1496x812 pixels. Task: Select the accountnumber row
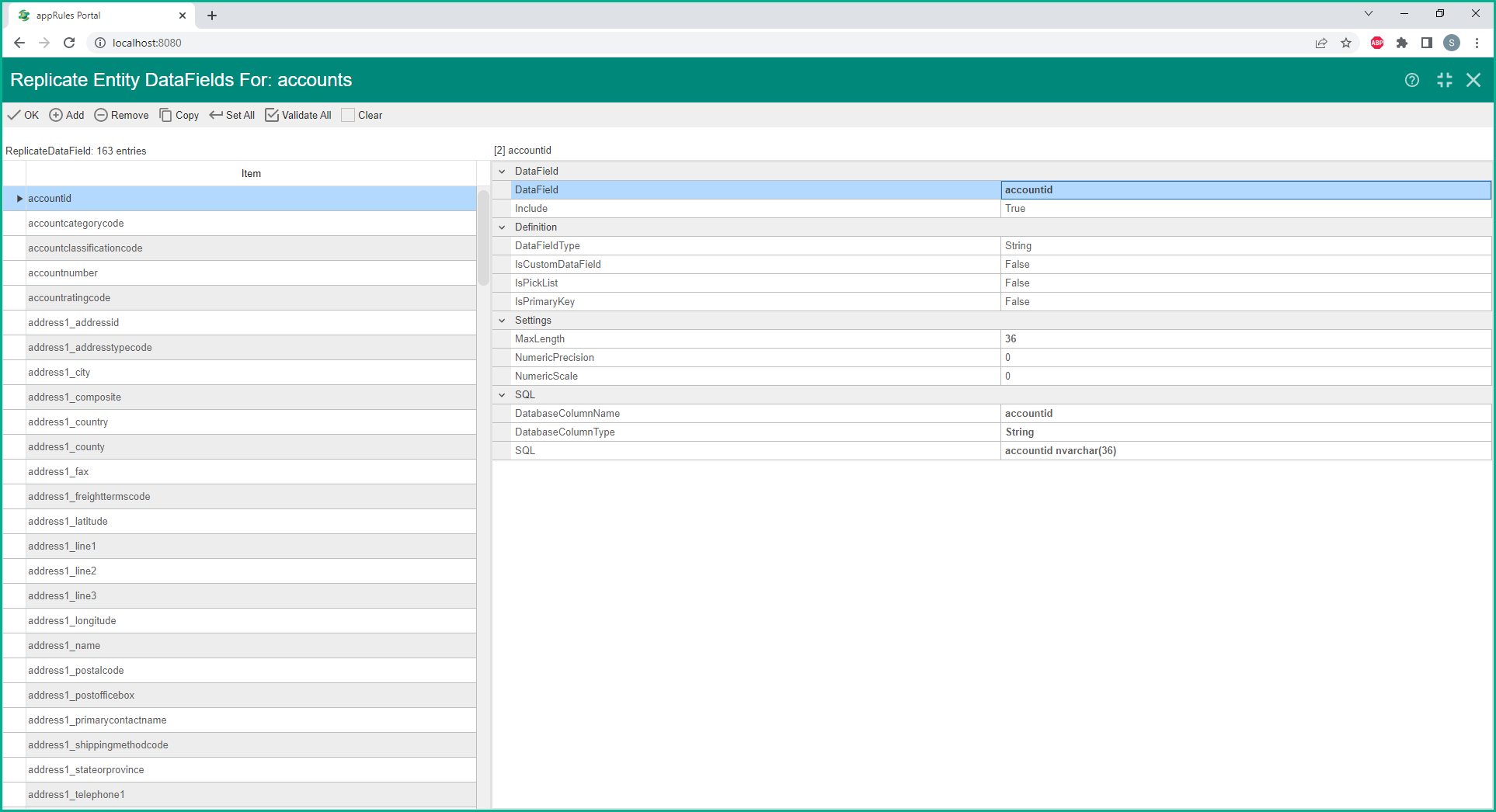240,273
